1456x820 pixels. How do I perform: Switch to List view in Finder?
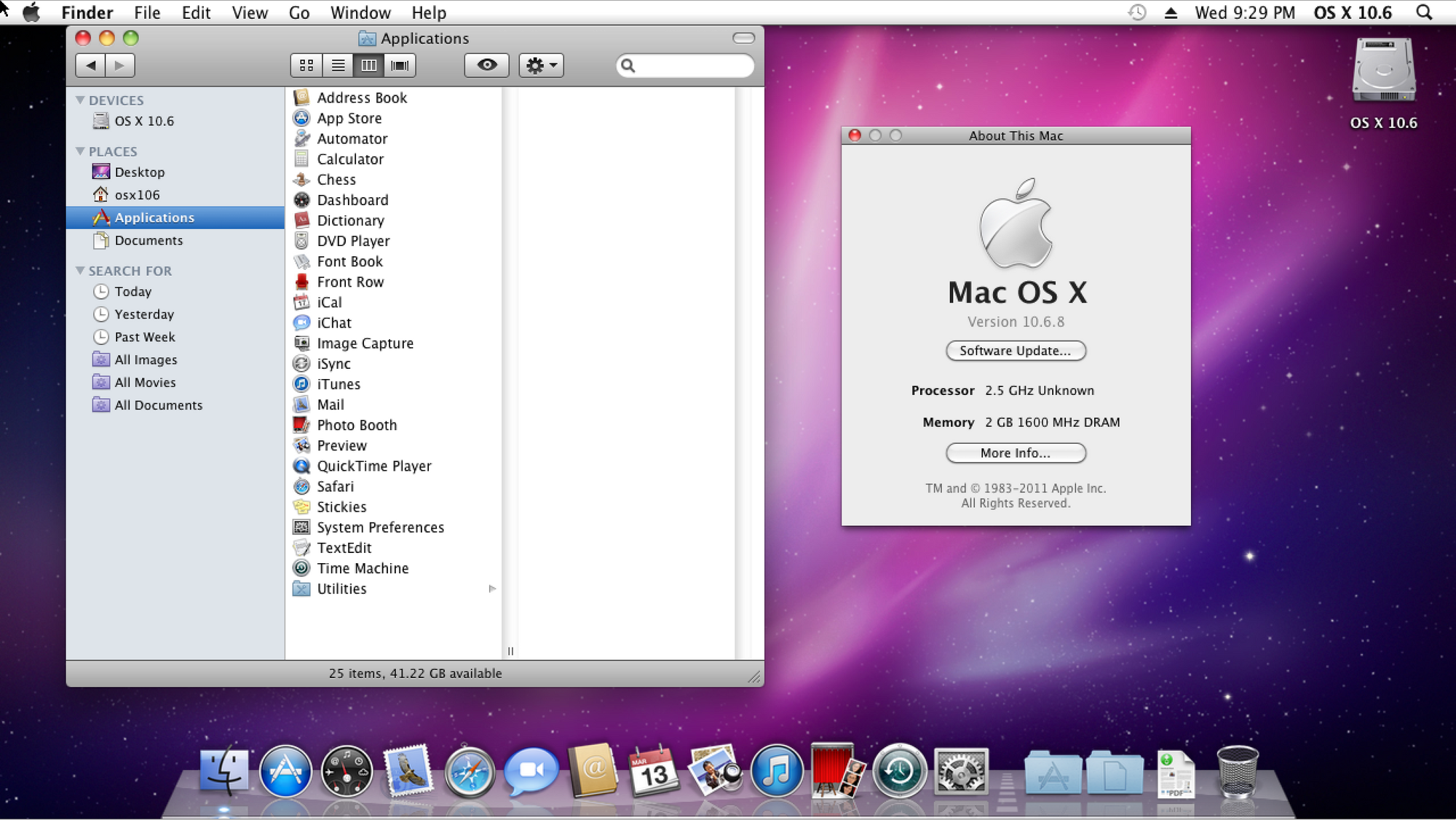(x=338, y=65)
